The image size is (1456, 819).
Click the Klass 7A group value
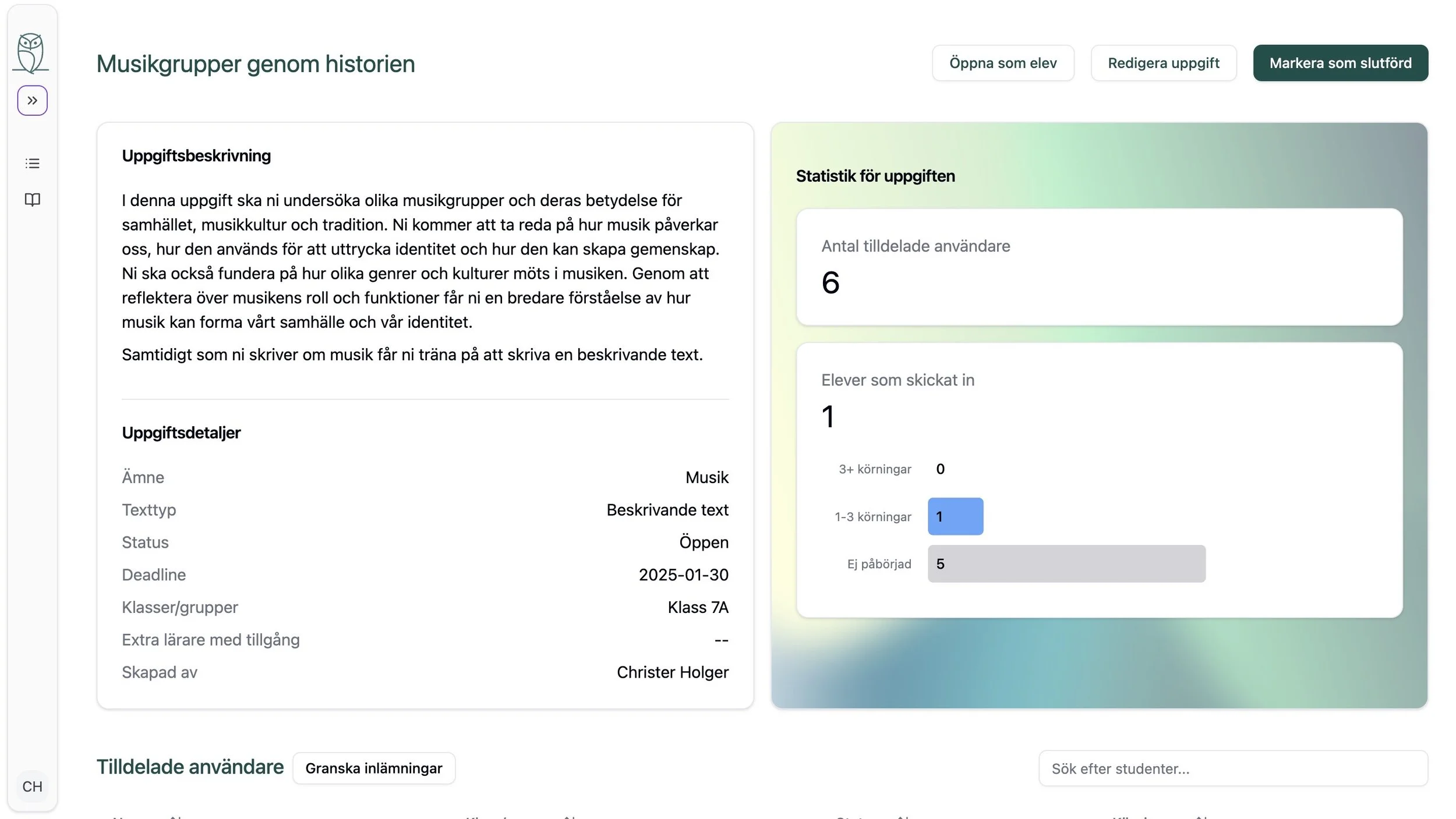coord(698,607)
